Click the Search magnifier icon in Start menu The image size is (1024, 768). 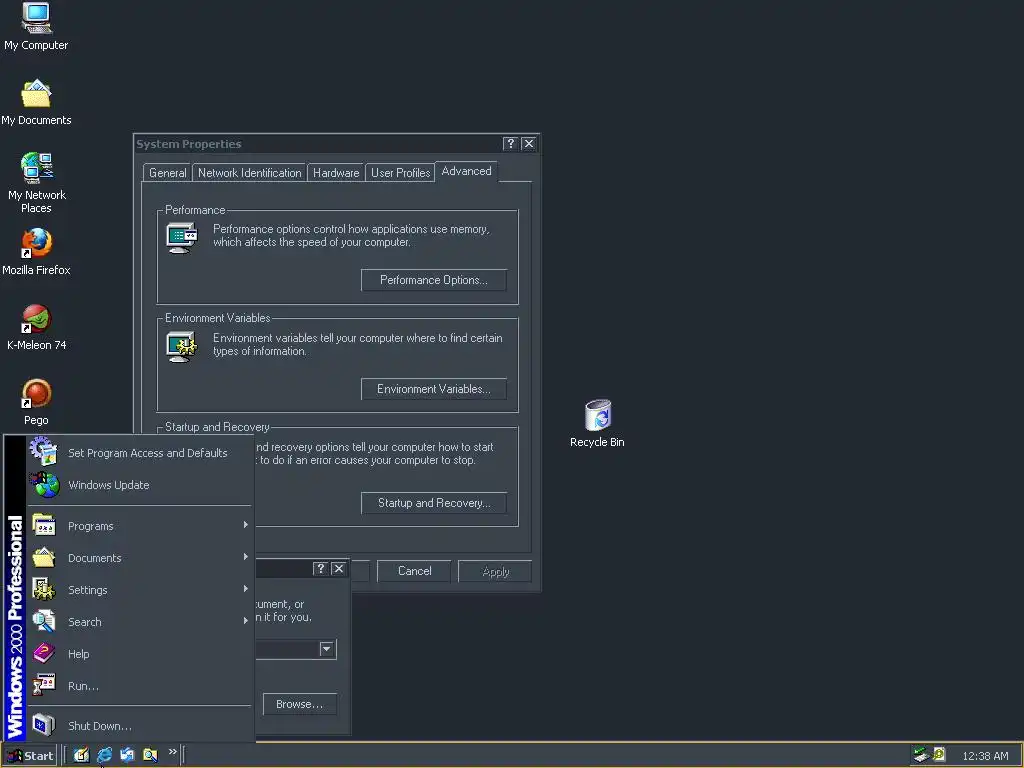pyautogui.click(x=44, y=621)
